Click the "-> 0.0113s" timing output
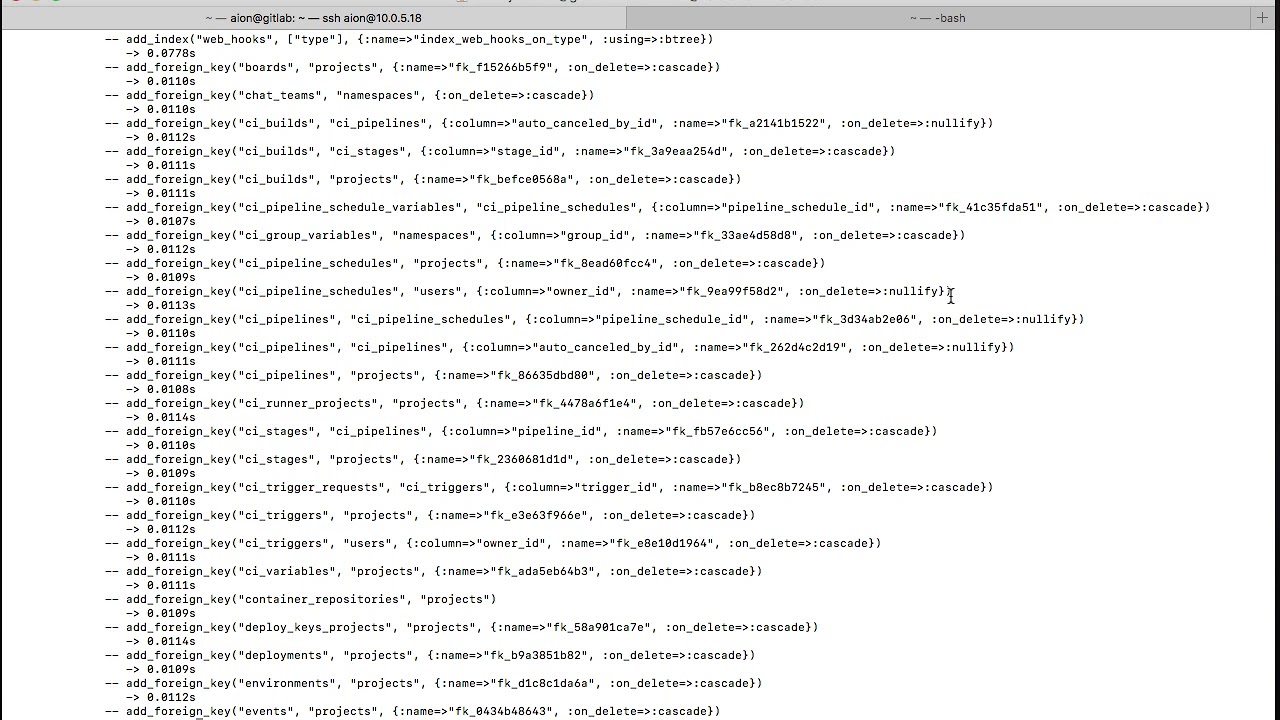 tap(161, 305)
